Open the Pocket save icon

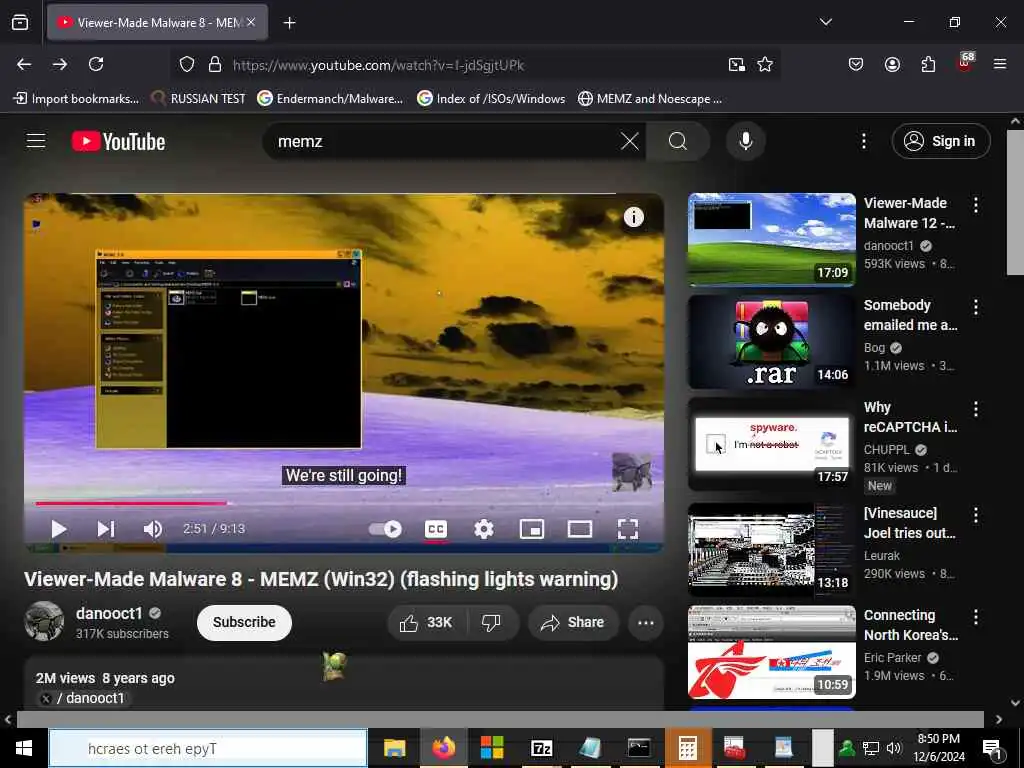point(856,64)
